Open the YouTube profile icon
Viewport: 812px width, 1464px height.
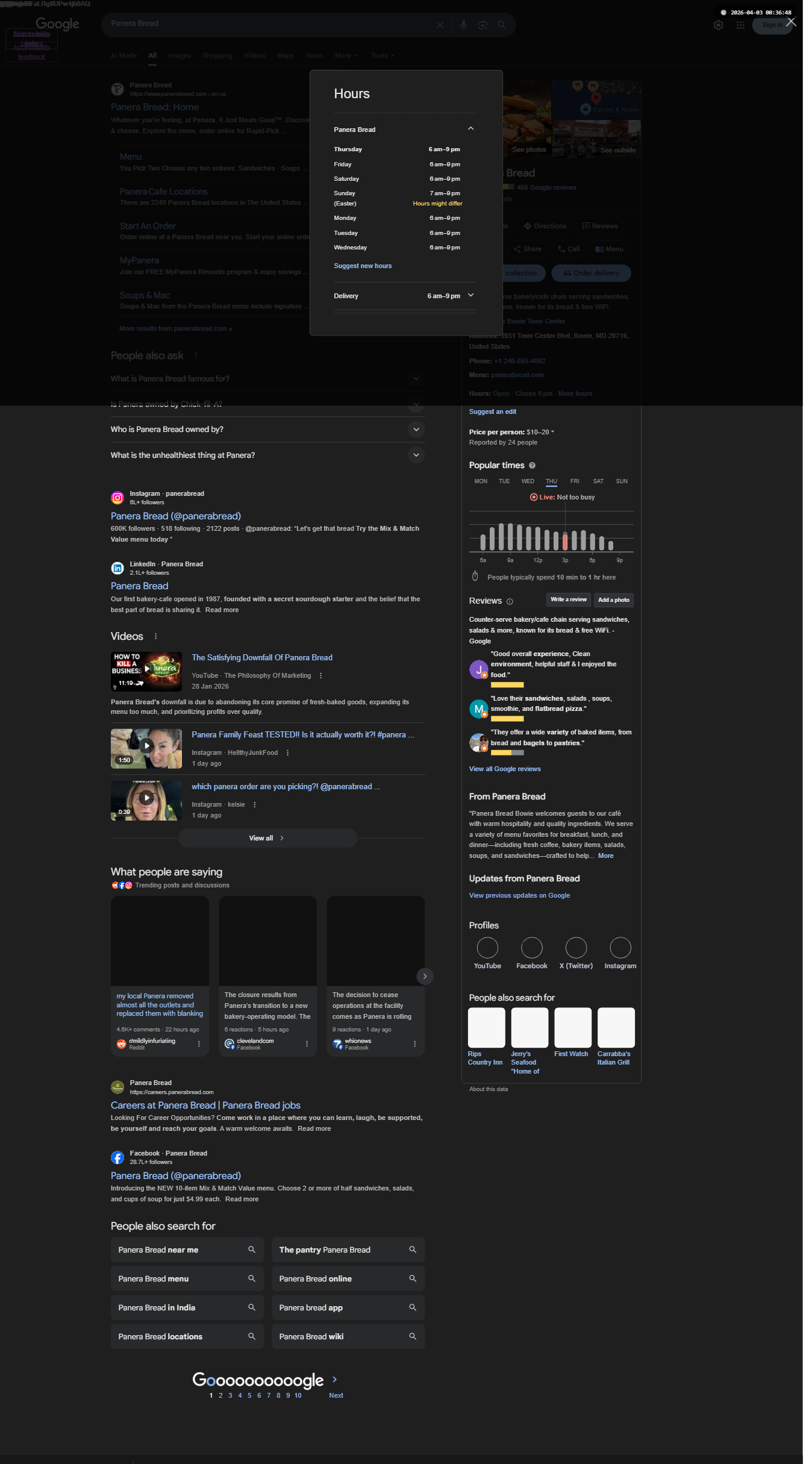click(487, 948)
